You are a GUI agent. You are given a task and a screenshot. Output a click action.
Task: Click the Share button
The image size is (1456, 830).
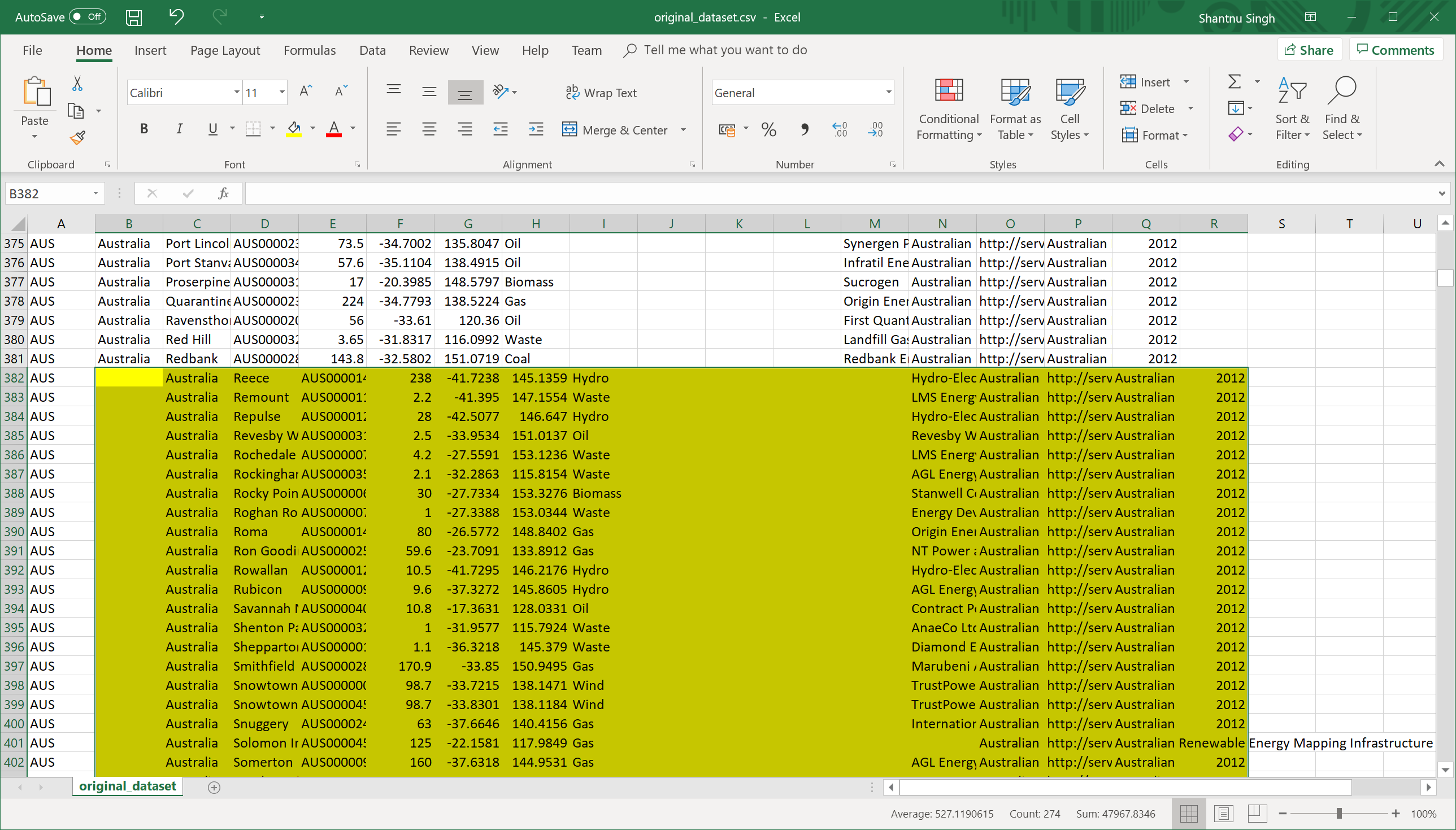pos(1309,50)
